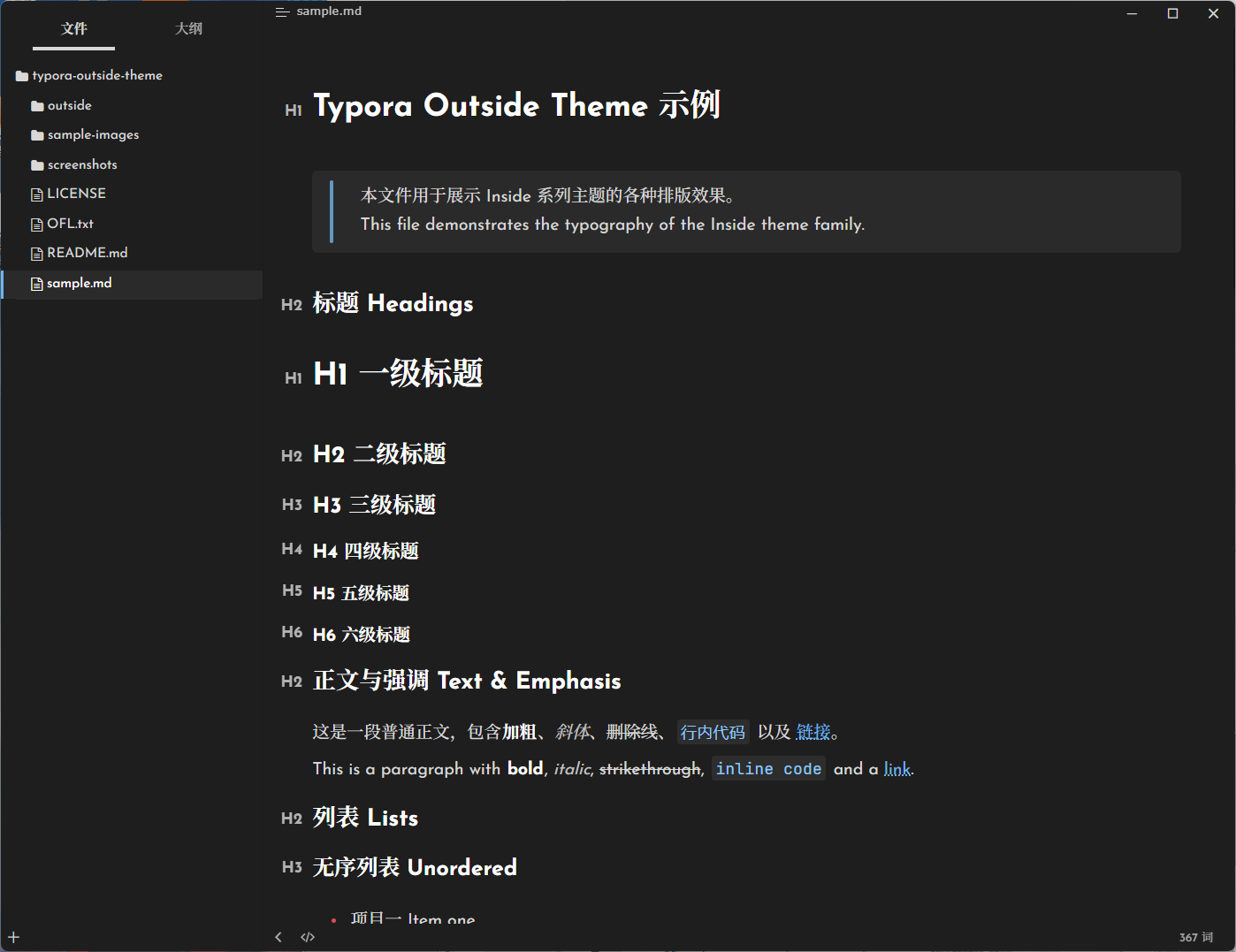The image size is (1236, 952).
Task: Switch to the 大纲 outline tab
Action: [x=188, y=29]
